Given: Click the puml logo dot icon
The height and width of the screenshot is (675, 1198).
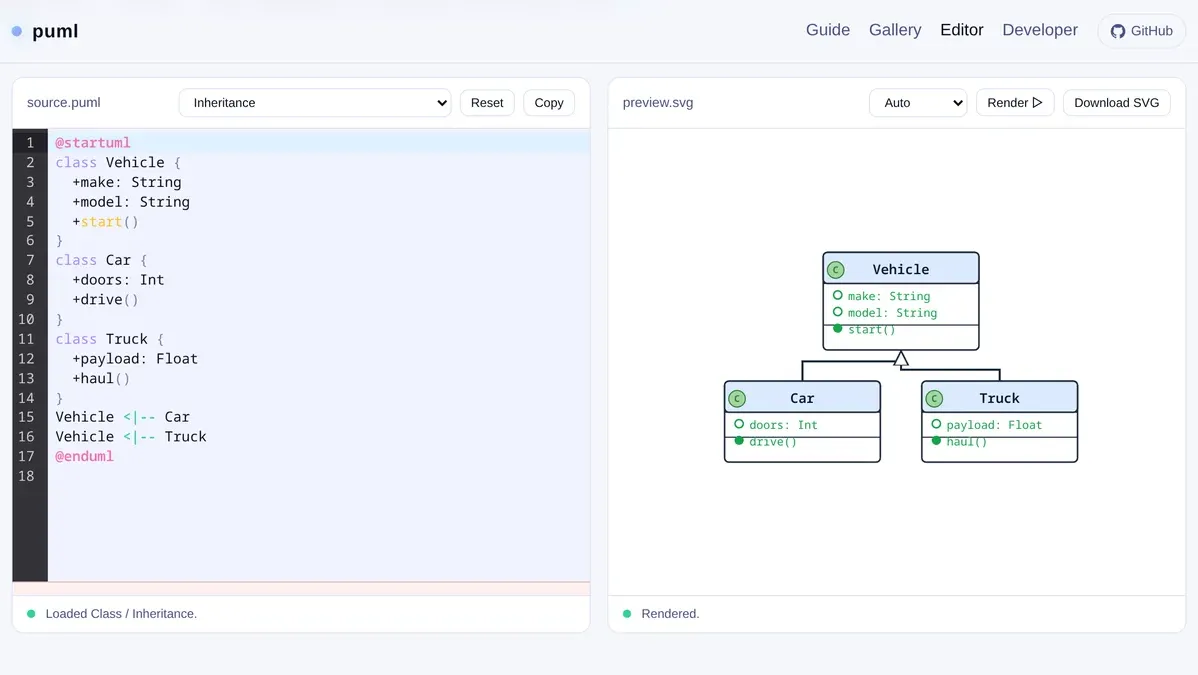Looking at the screenshot, I should tap(17, 31).
